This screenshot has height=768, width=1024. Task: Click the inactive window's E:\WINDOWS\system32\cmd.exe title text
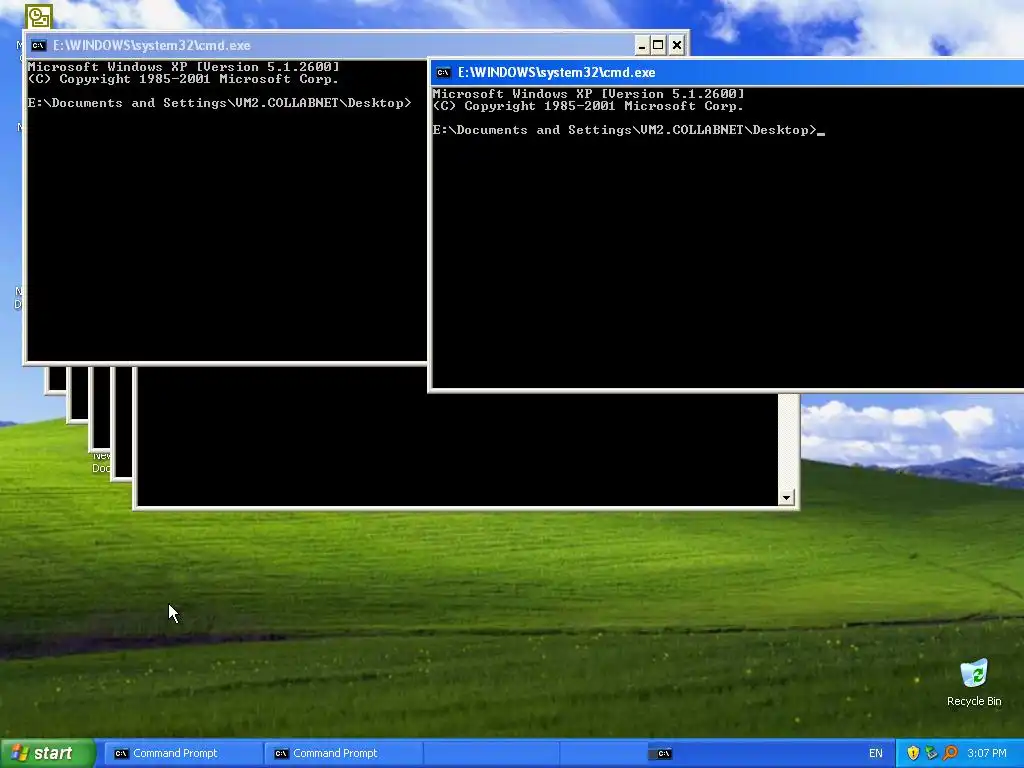[152, 45]
